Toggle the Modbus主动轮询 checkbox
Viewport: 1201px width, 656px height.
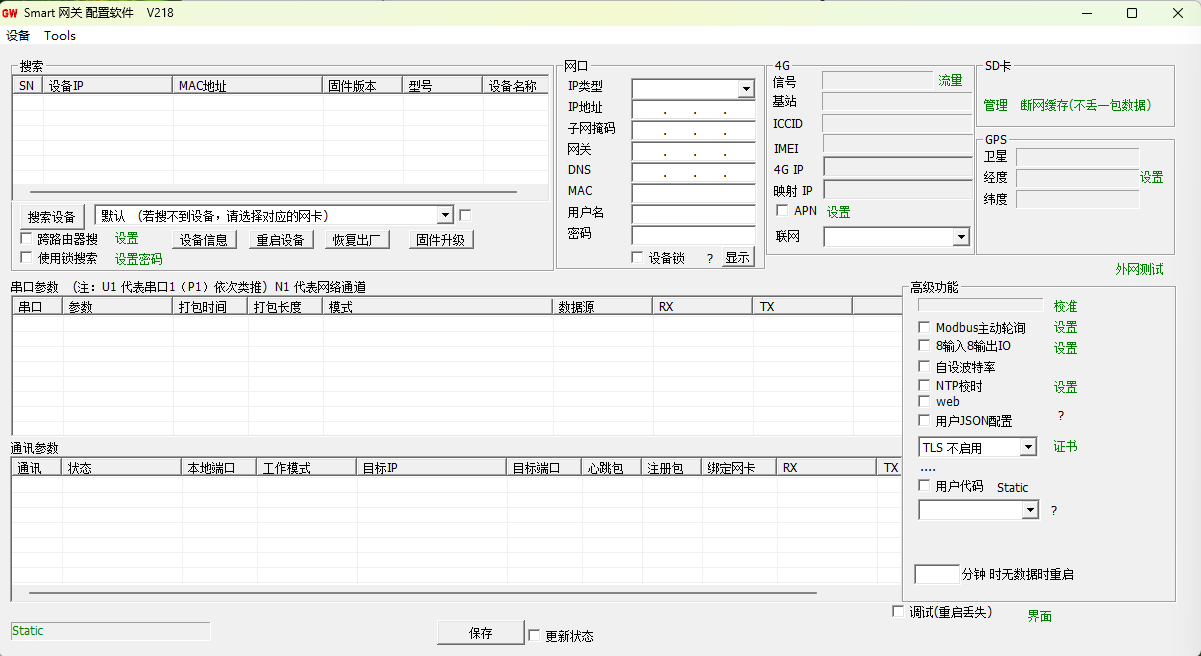(924, 328)
